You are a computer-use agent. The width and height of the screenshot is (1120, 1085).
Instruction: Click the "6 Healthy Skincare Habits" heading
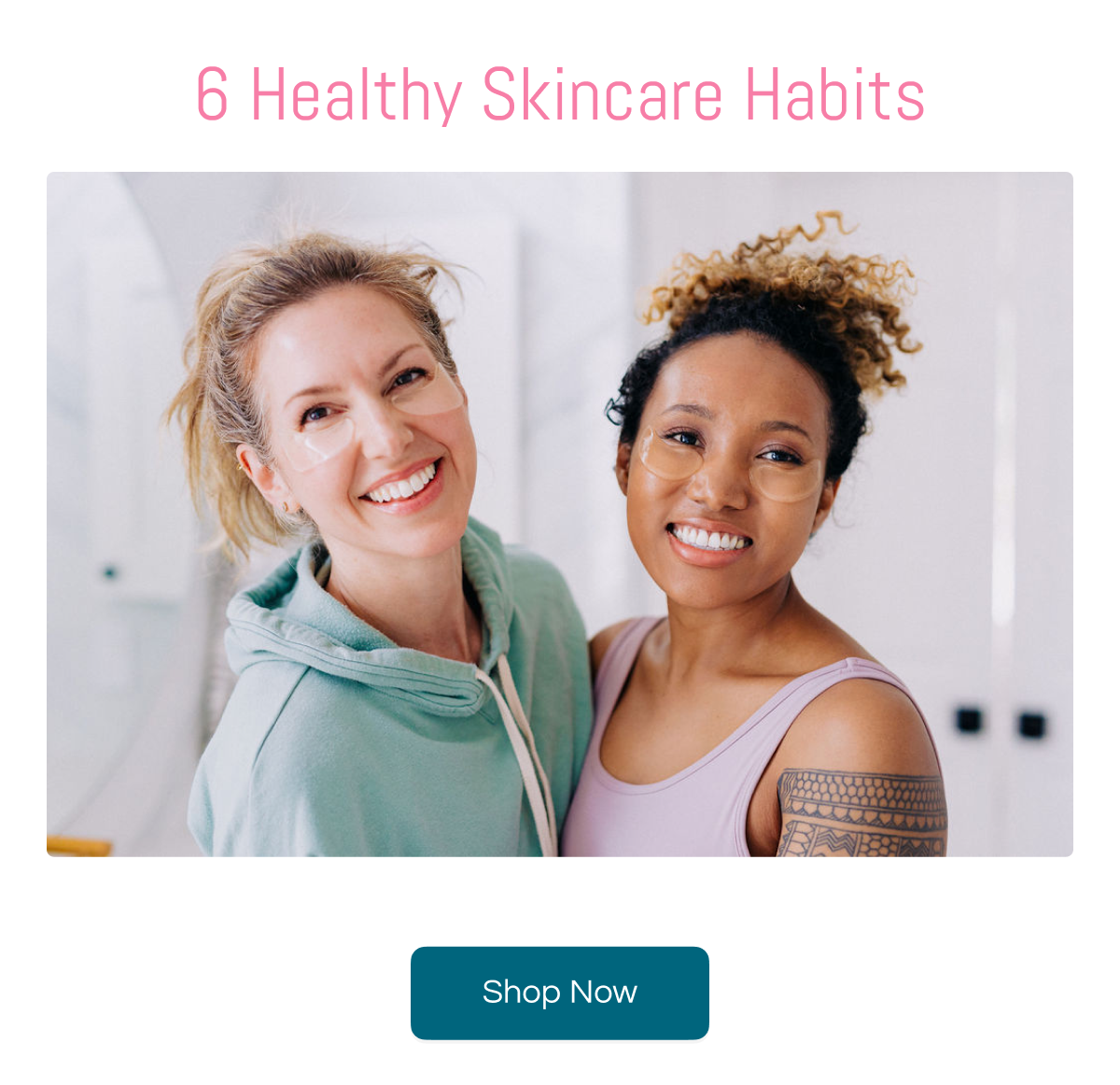[x=560, y=95]
